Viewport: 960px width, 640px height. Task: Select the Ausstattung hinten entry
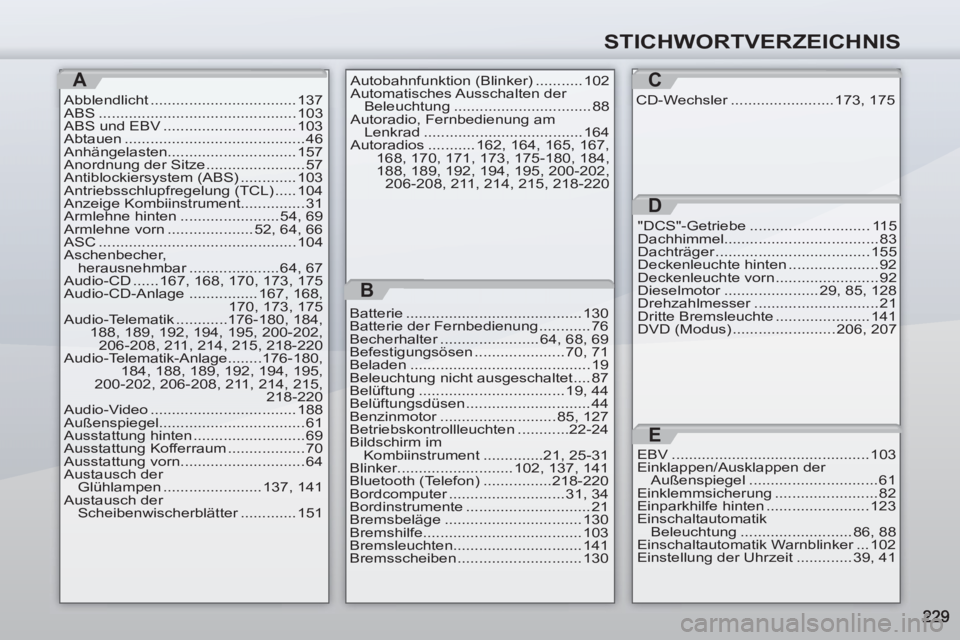click(193, 435)
